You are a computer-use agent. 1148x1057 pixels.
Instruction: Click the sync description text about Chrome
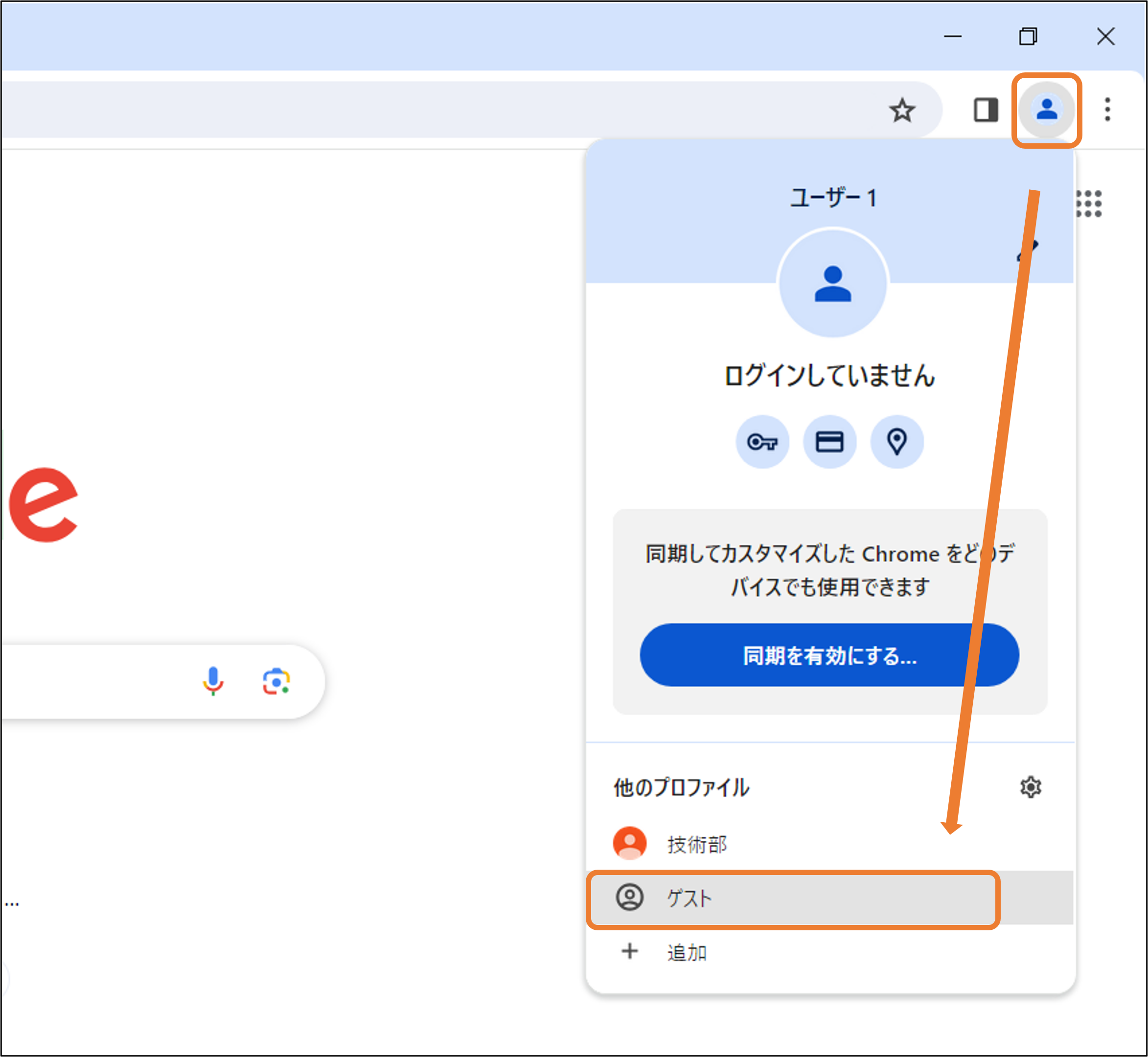point(829,570)
